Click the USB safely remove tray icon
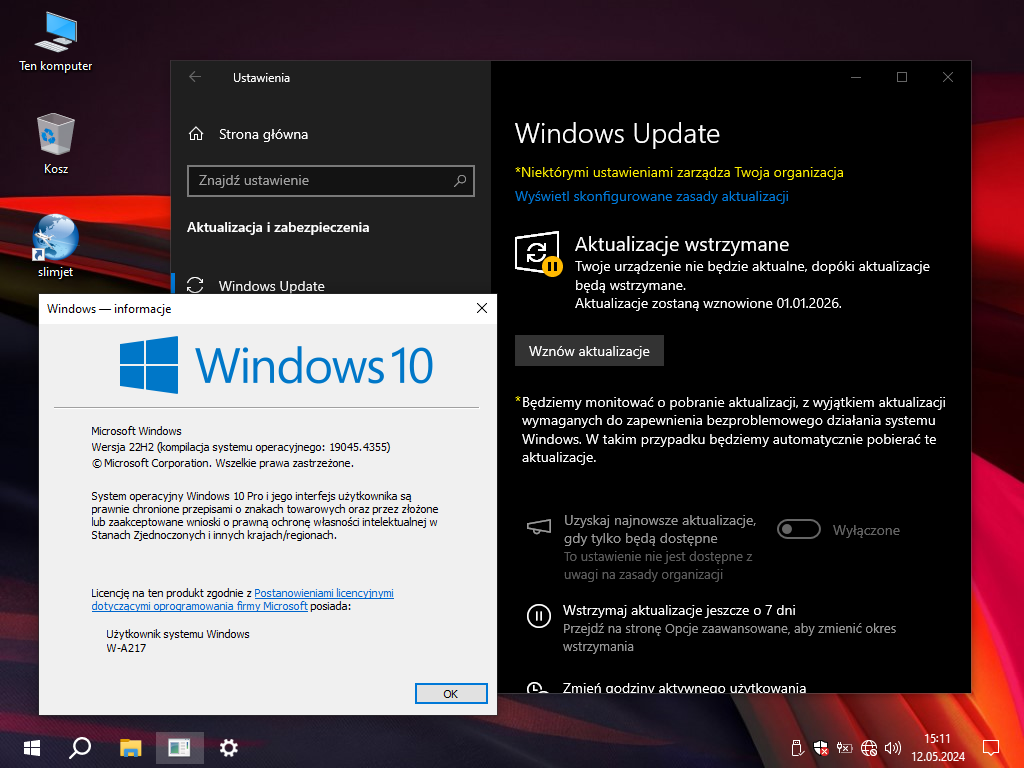 (796, 747)
